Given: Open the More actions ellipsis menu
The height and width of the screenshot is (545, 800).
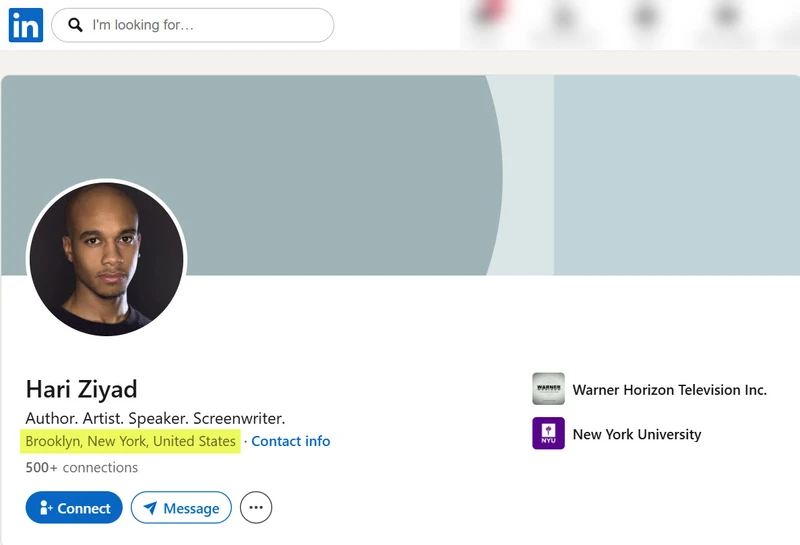Looking at the screenshot, I should [256, 507].
